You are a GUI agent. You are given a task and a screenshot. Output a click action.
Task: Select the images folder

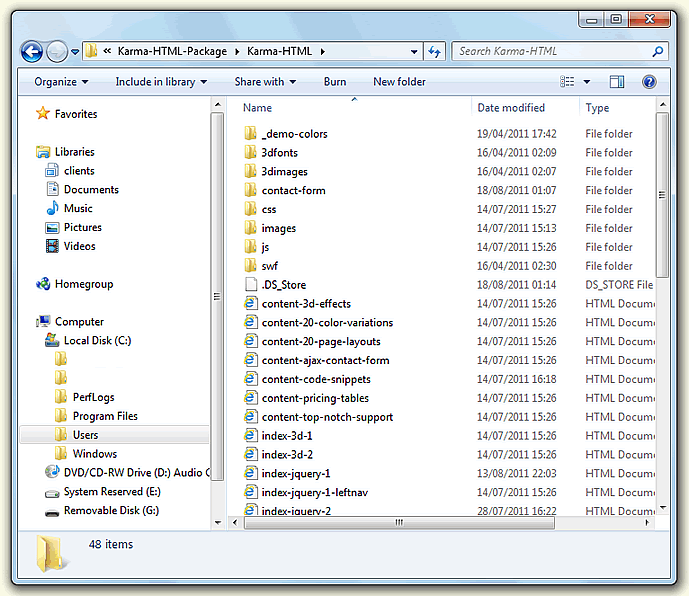[279, 228]
